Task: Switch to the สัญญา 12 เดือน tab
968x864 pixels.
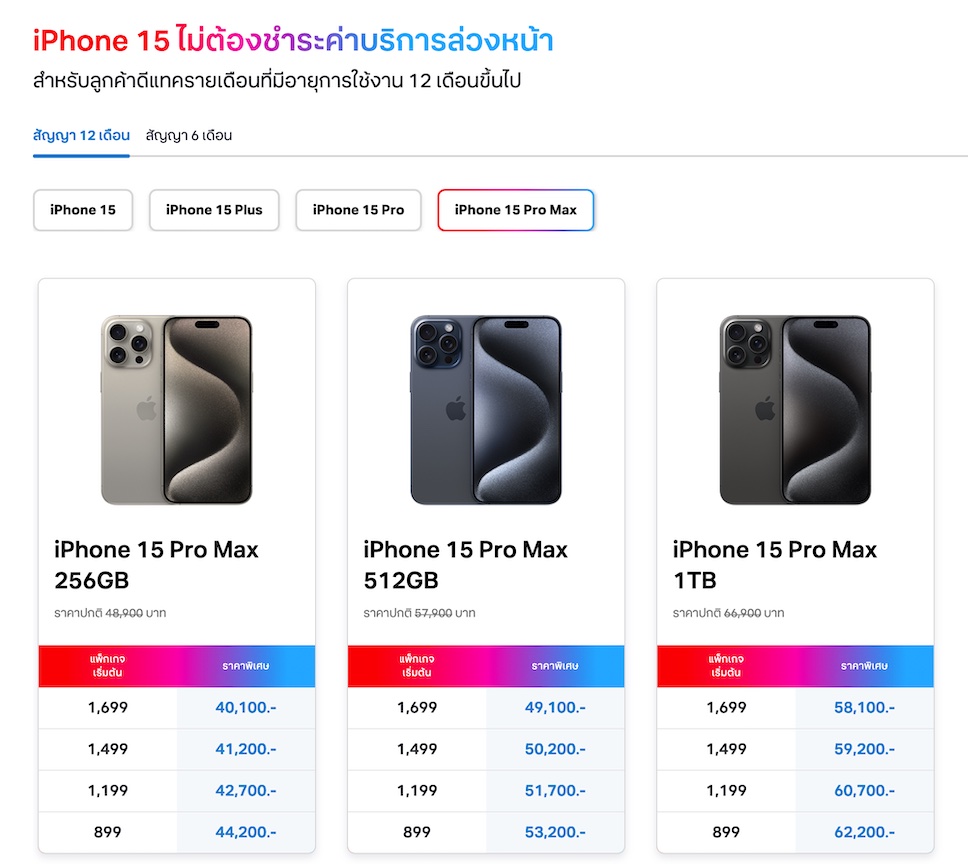Action: [81, 136]
